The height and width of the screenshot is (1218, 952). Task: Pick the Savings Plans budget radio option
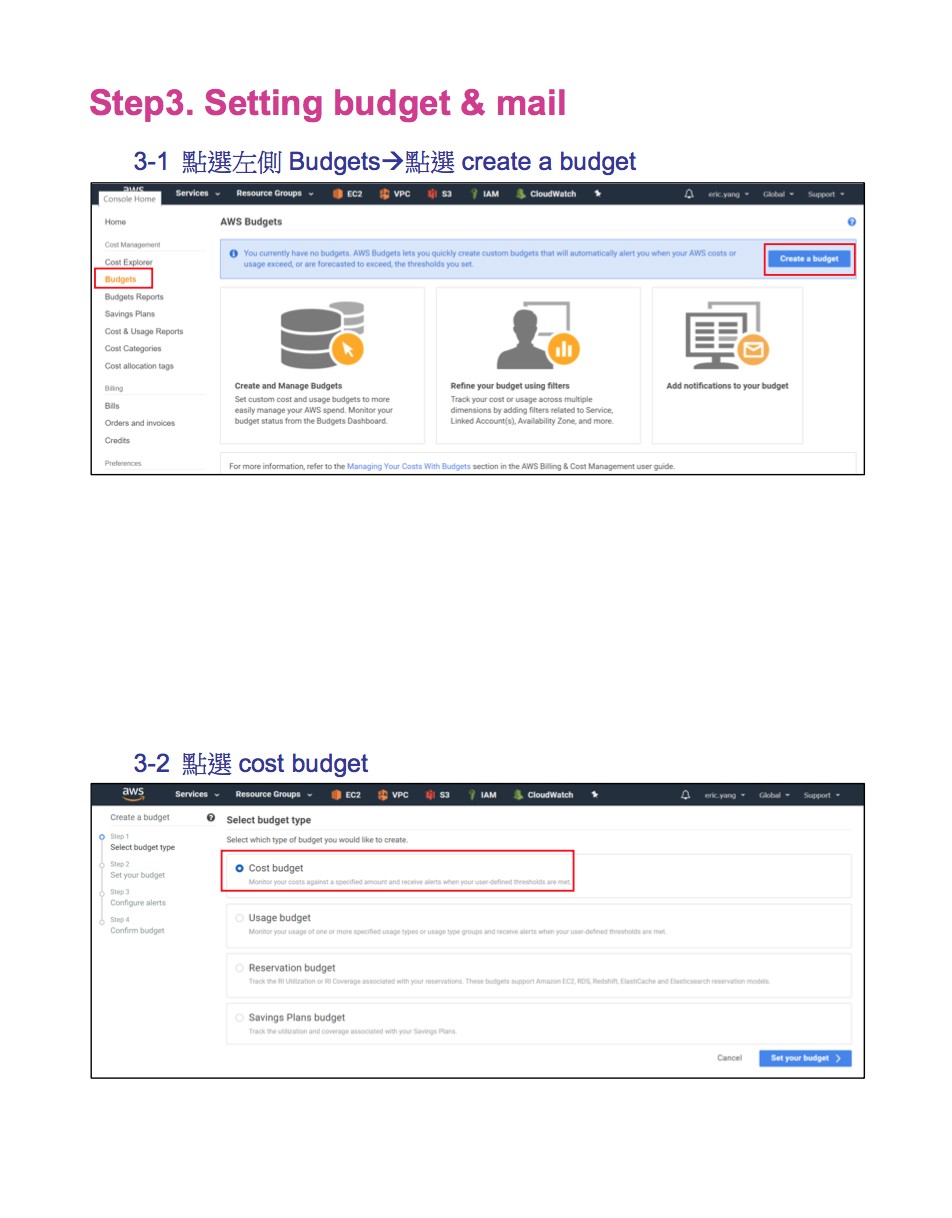(x=239, y=1018)
